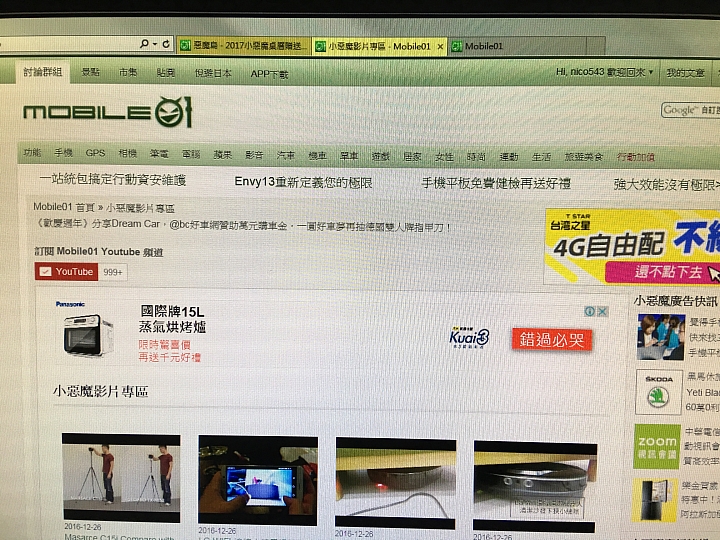
Task: Open the smartphone-in-hands video thumbnail
Action: 258,481
